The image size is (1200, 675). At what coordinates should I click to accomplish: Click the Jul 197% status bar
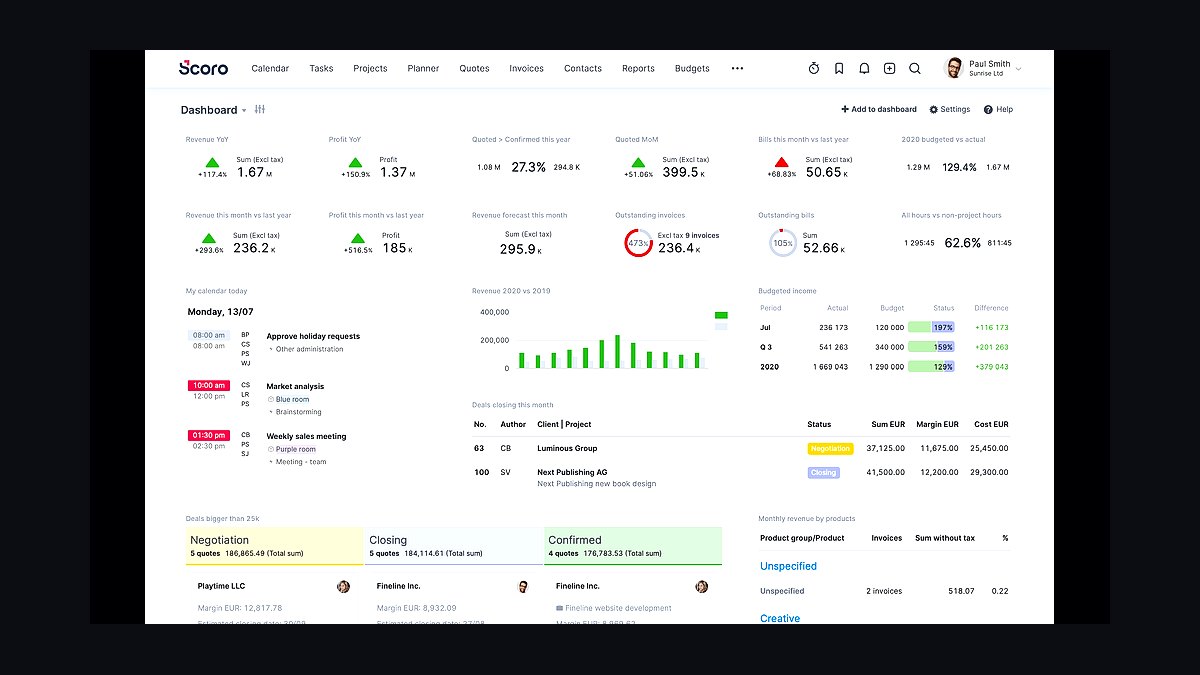point(931,327)
